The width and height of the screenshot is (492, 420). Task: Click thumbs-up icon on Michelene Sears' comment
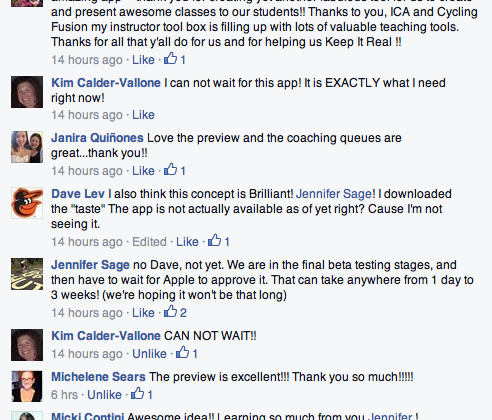click(137, 393)
